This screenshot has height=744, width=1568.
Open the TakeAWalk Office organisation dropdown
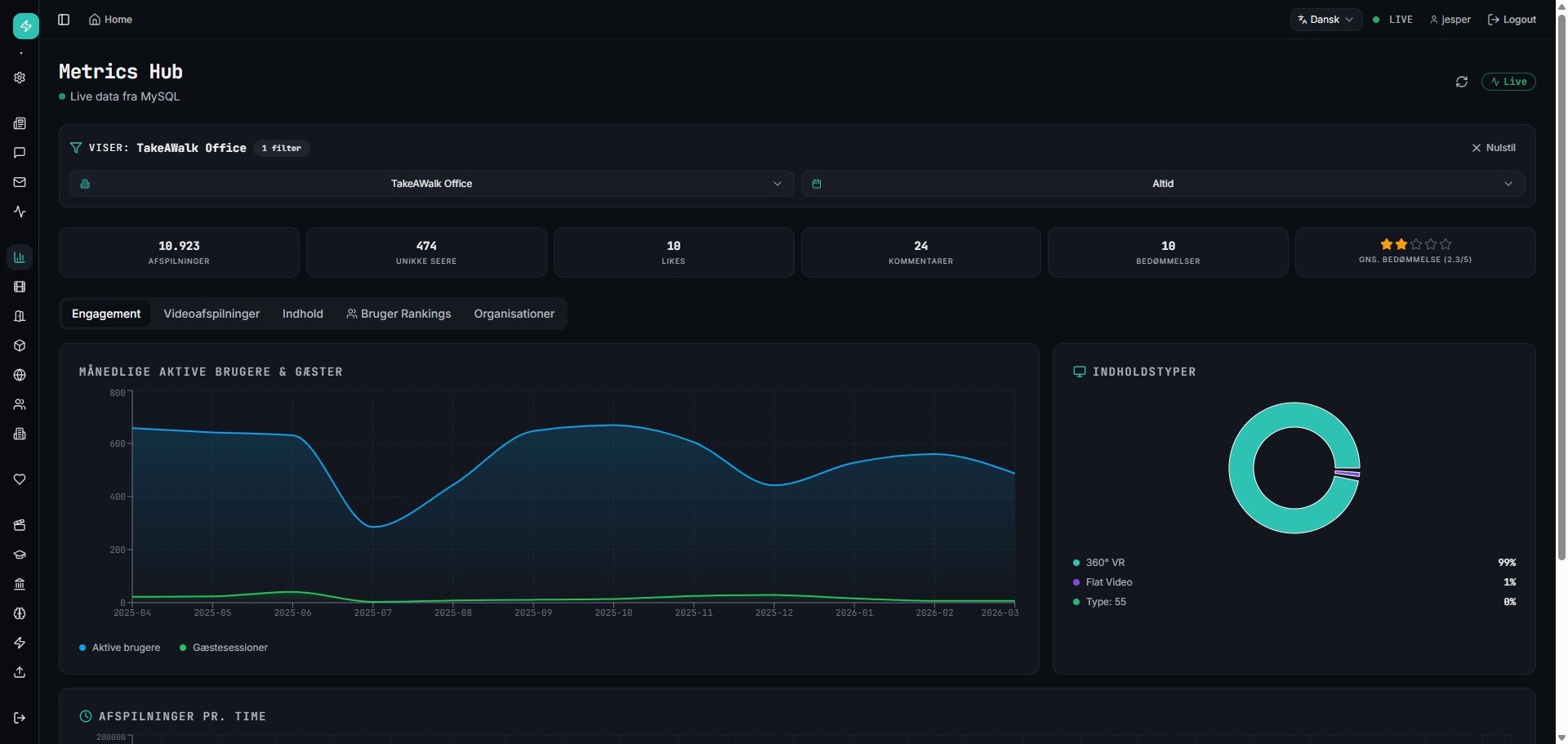pos(431,184)
